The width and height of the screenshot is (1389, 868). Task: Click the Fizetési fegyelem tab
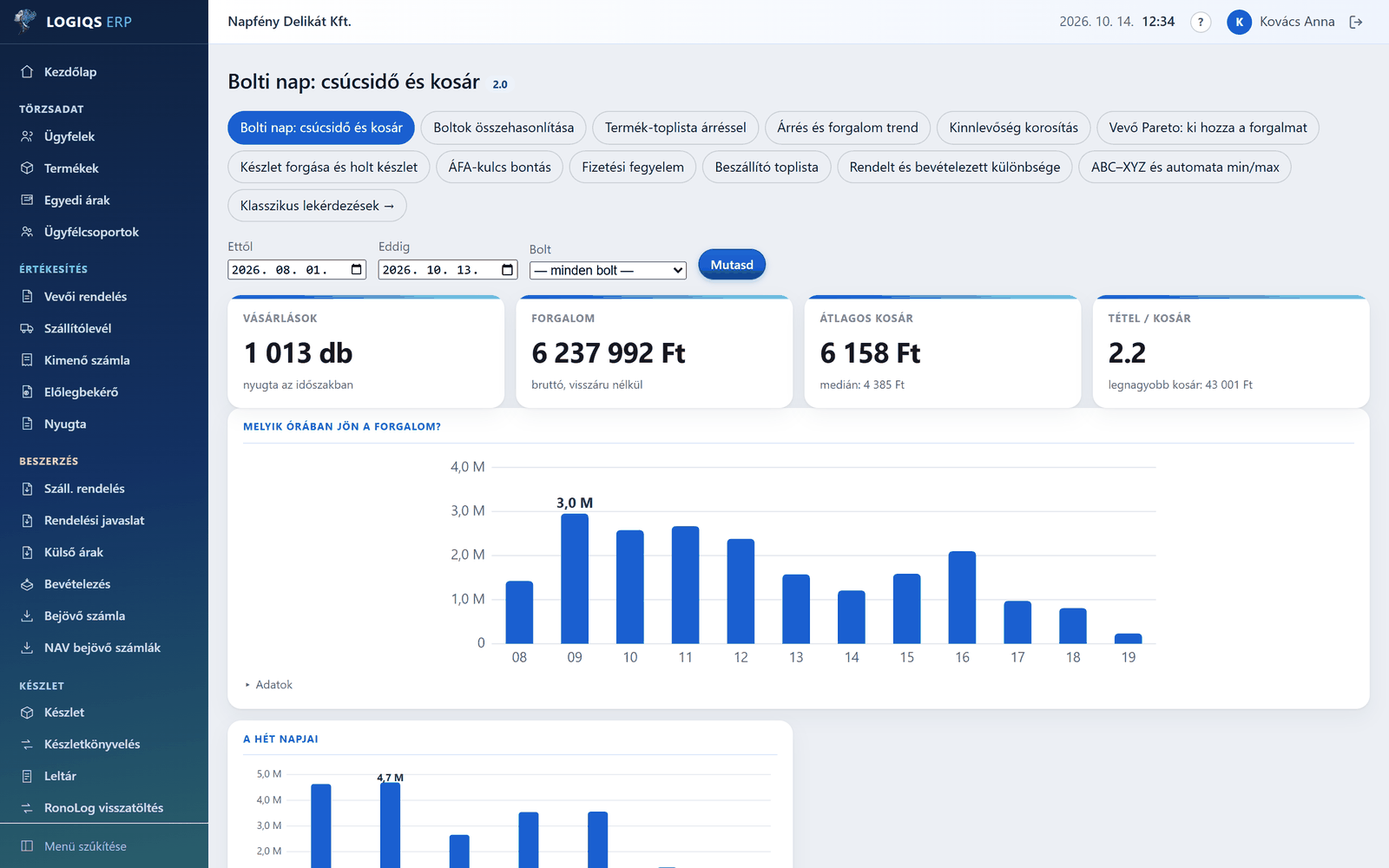[633, 167]
